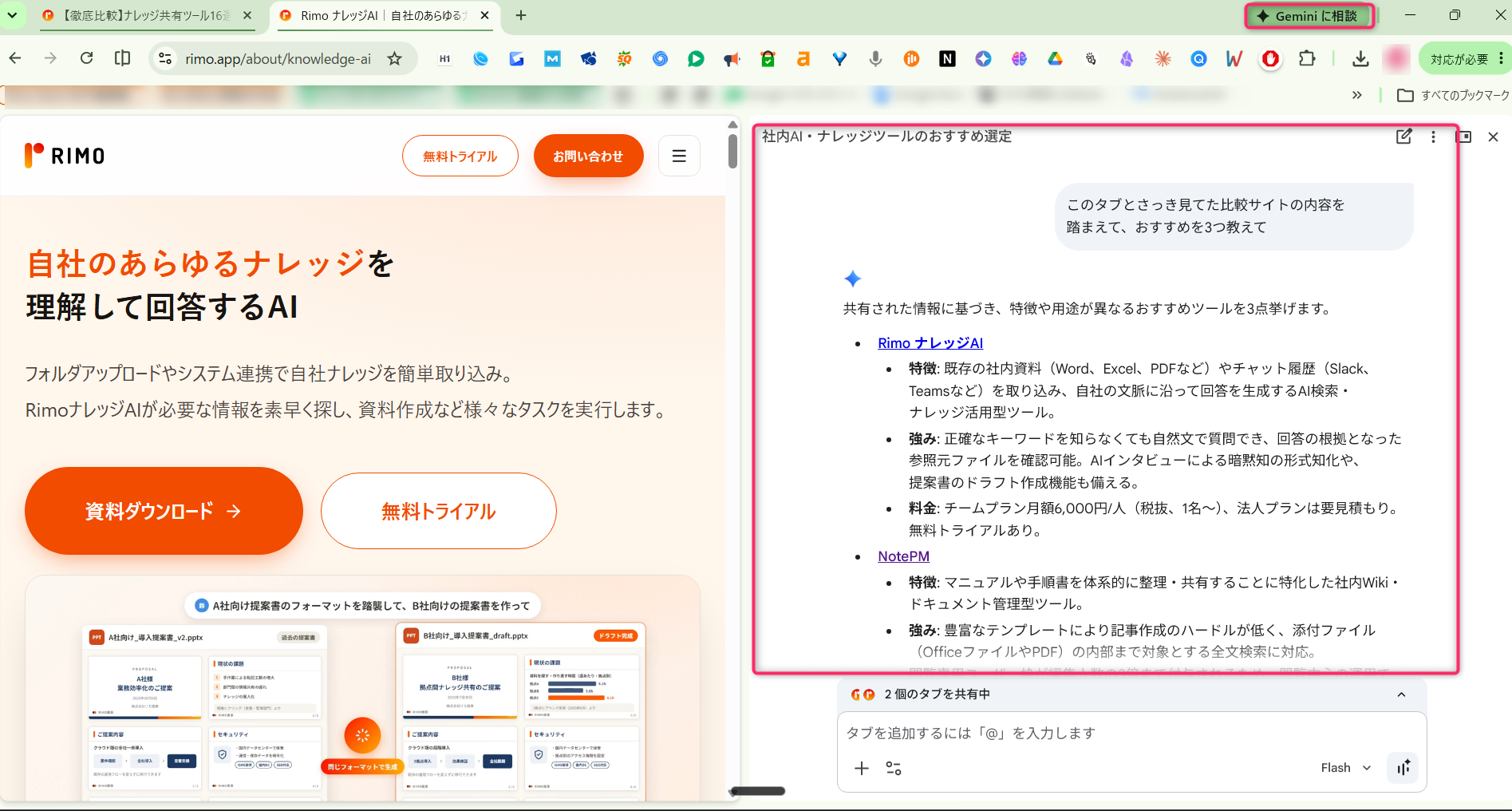Click the green play bubble extension icon
Screen dimensions: 1512x811
pos(696,58)
